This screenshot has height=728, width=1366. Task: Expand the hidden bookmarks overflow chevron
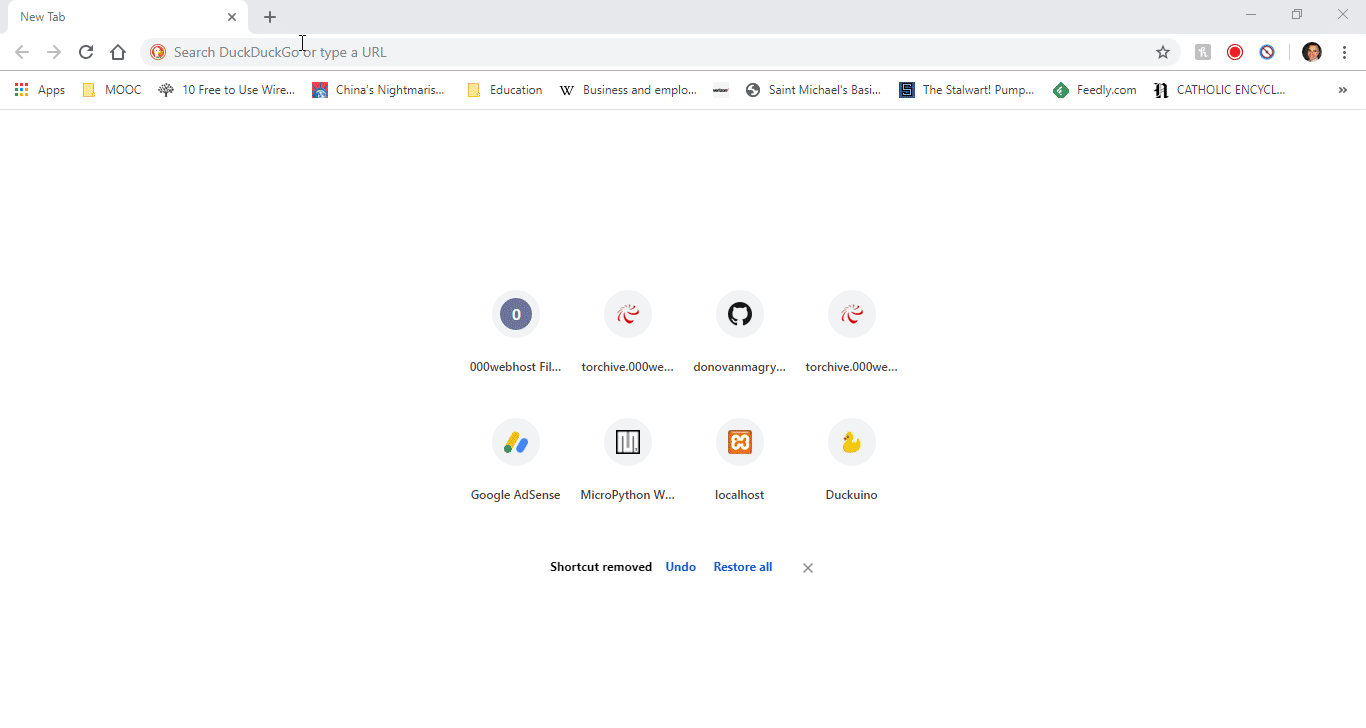pos(1343,90)
